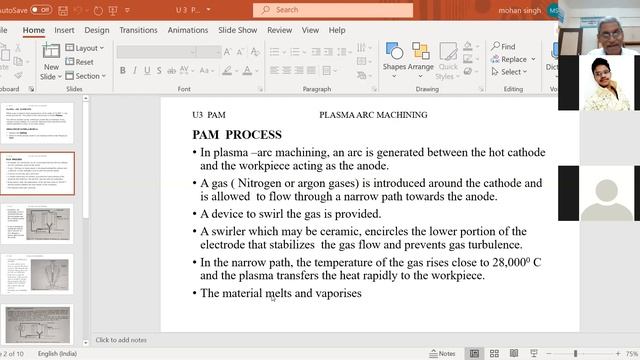Open the Insert tab
Viewport: 640px width, 360px height.
pyautogui.click(x=64, y=30)
